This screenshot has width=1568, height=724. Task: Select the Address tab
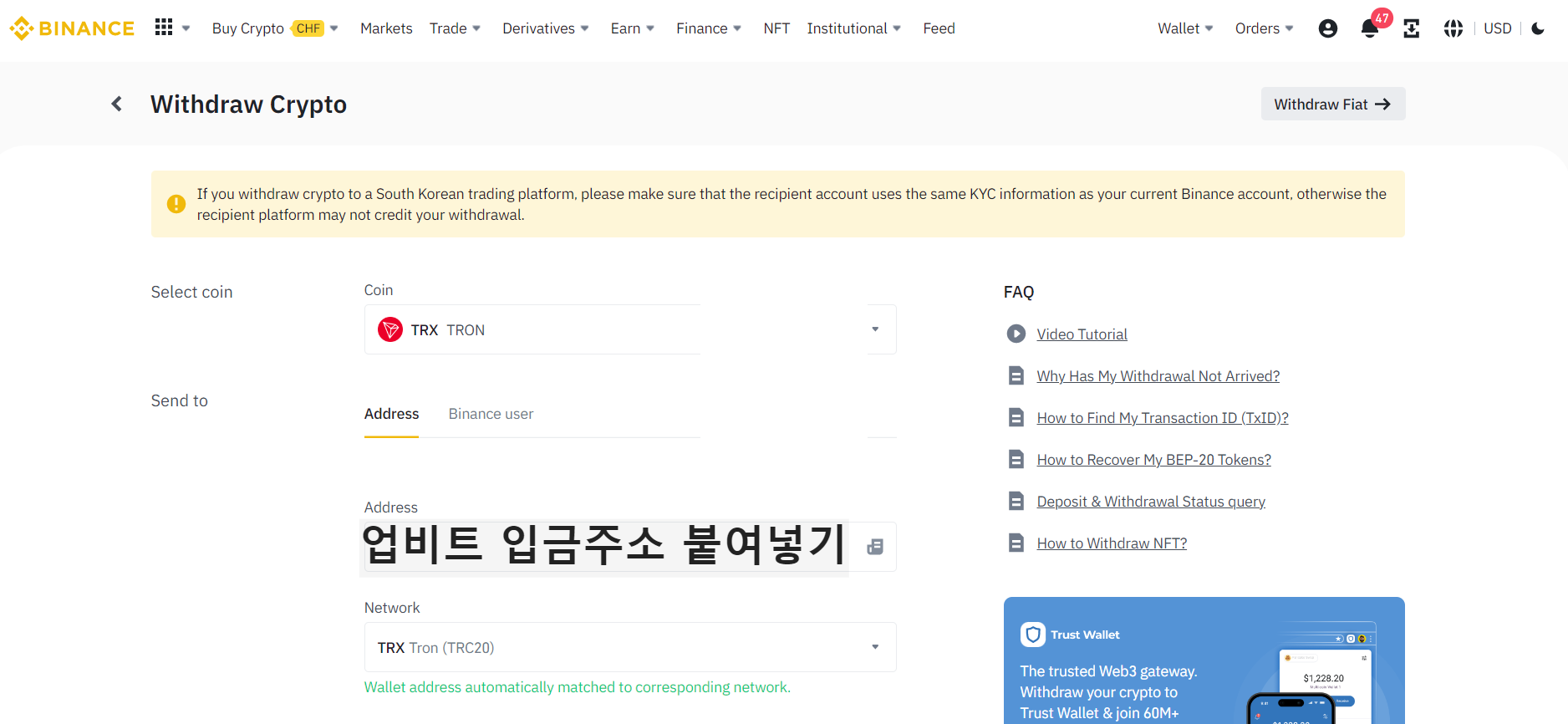coord(391,414)
